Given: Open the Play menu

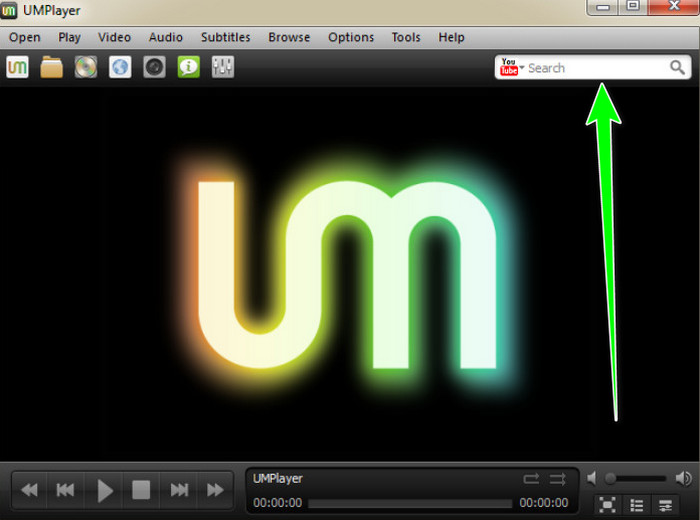Looking at the screenshot, I should [x=69, y=37].
